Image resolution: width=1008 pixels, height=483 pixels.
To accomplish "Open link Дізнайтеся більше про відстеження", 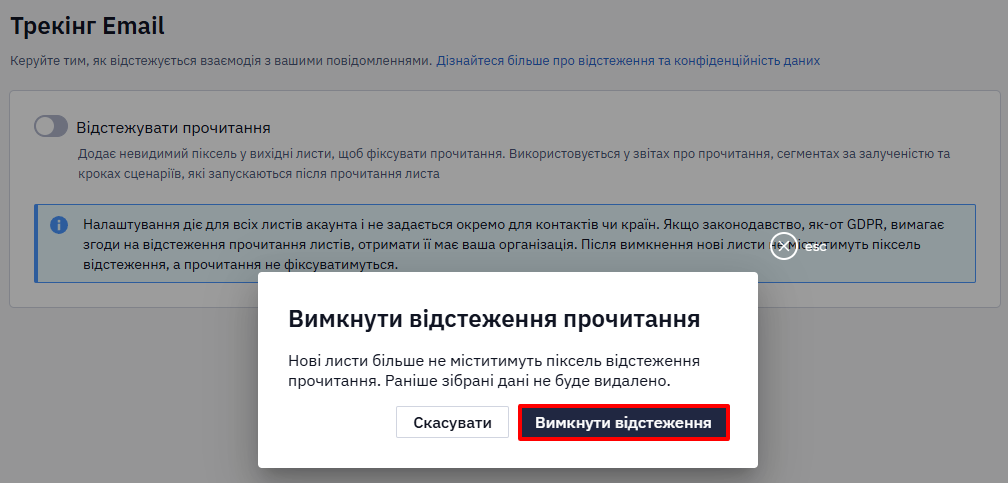I will pyautogui.click(x=628, y=61).
